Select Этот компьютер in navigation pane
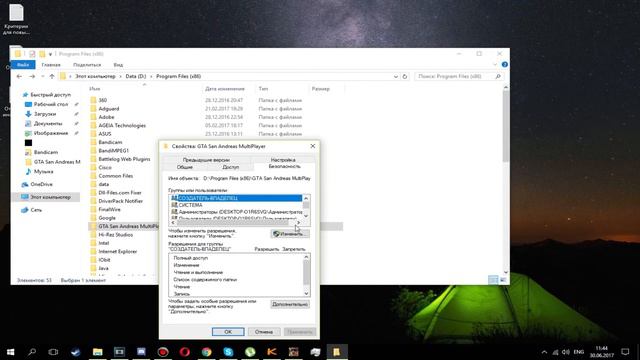This screenshot has width=640, height=360. pos(46,197)
